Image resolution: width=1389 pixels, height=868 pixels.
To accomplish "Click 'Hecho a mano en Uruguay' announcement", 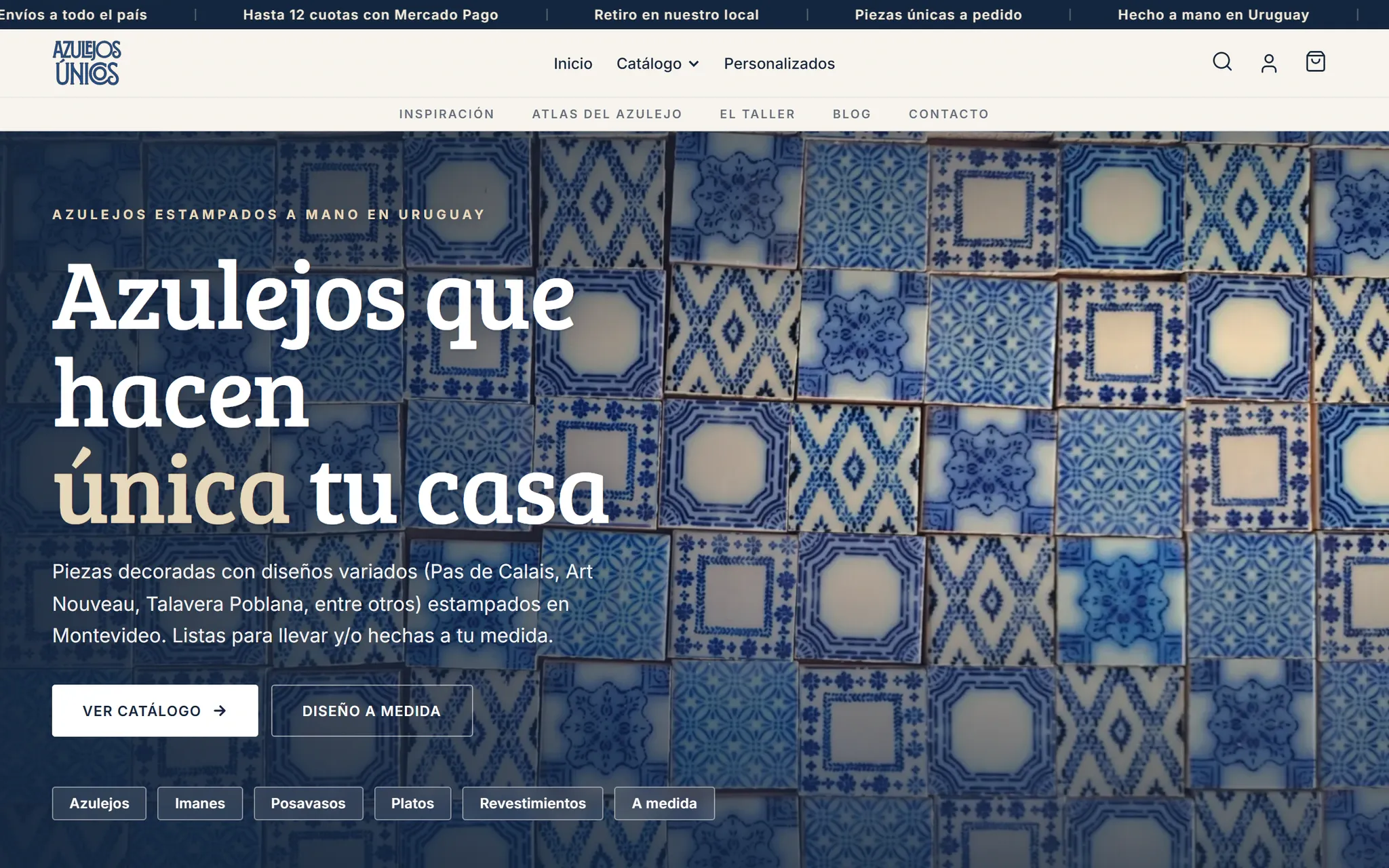I will (x=1213, y=14).
